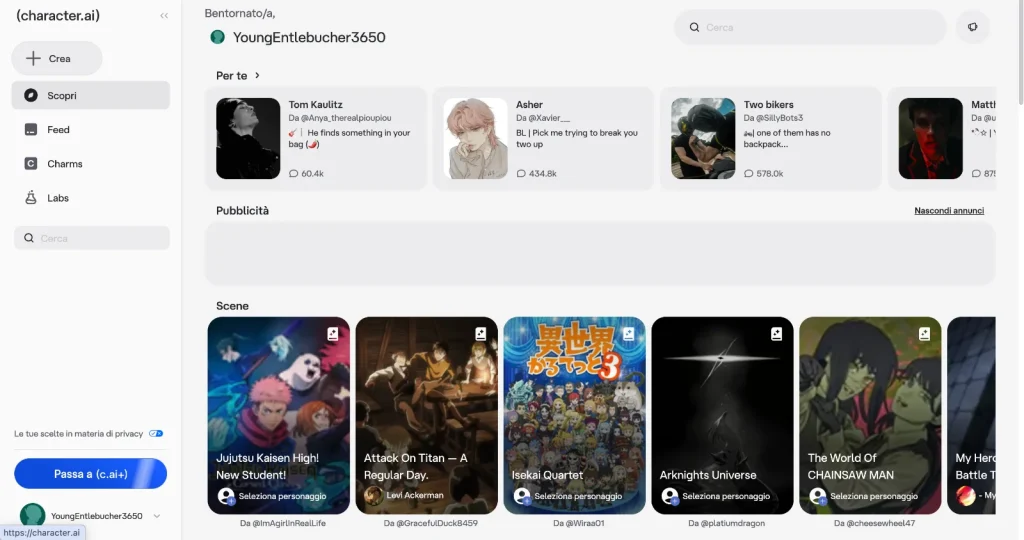The height and width of the screenshot is (540, 1024).
Task: Focus the top Cerca search bar
Action: coord(810,27)
